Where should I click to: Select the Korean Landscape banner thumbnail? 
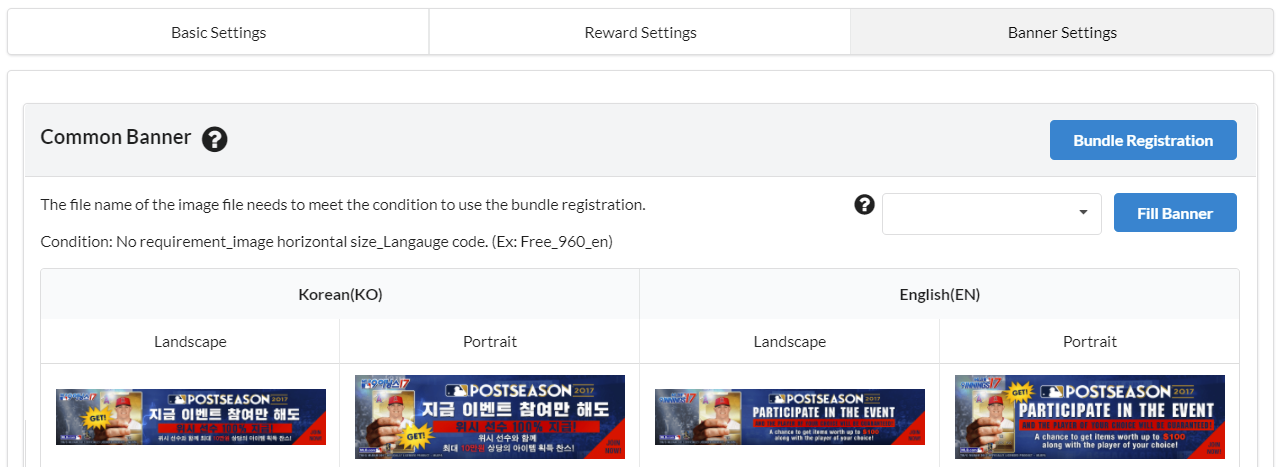[191, 417]
